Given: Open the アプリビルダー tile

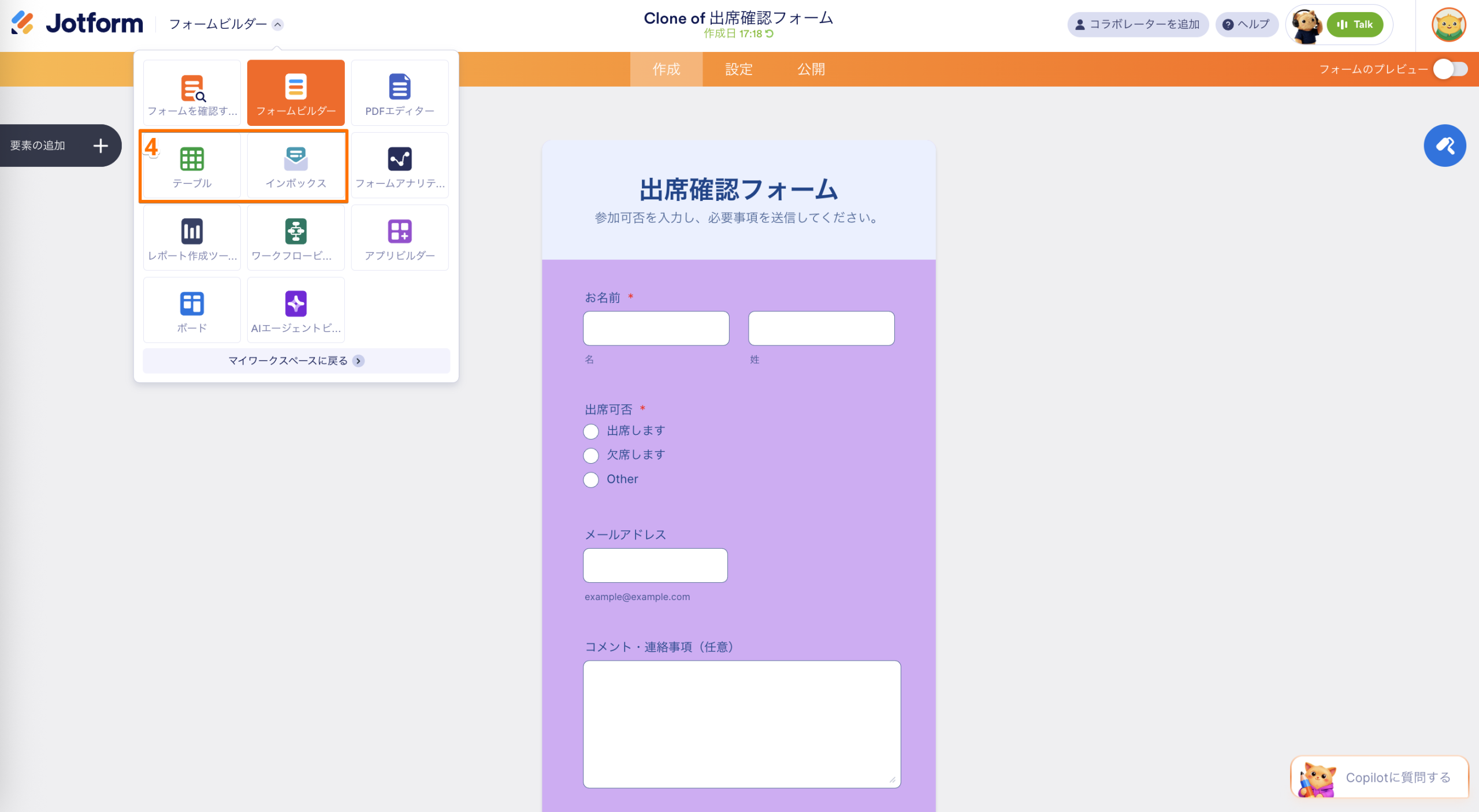Looking at the screenshot, I should [x=400, y=238].
